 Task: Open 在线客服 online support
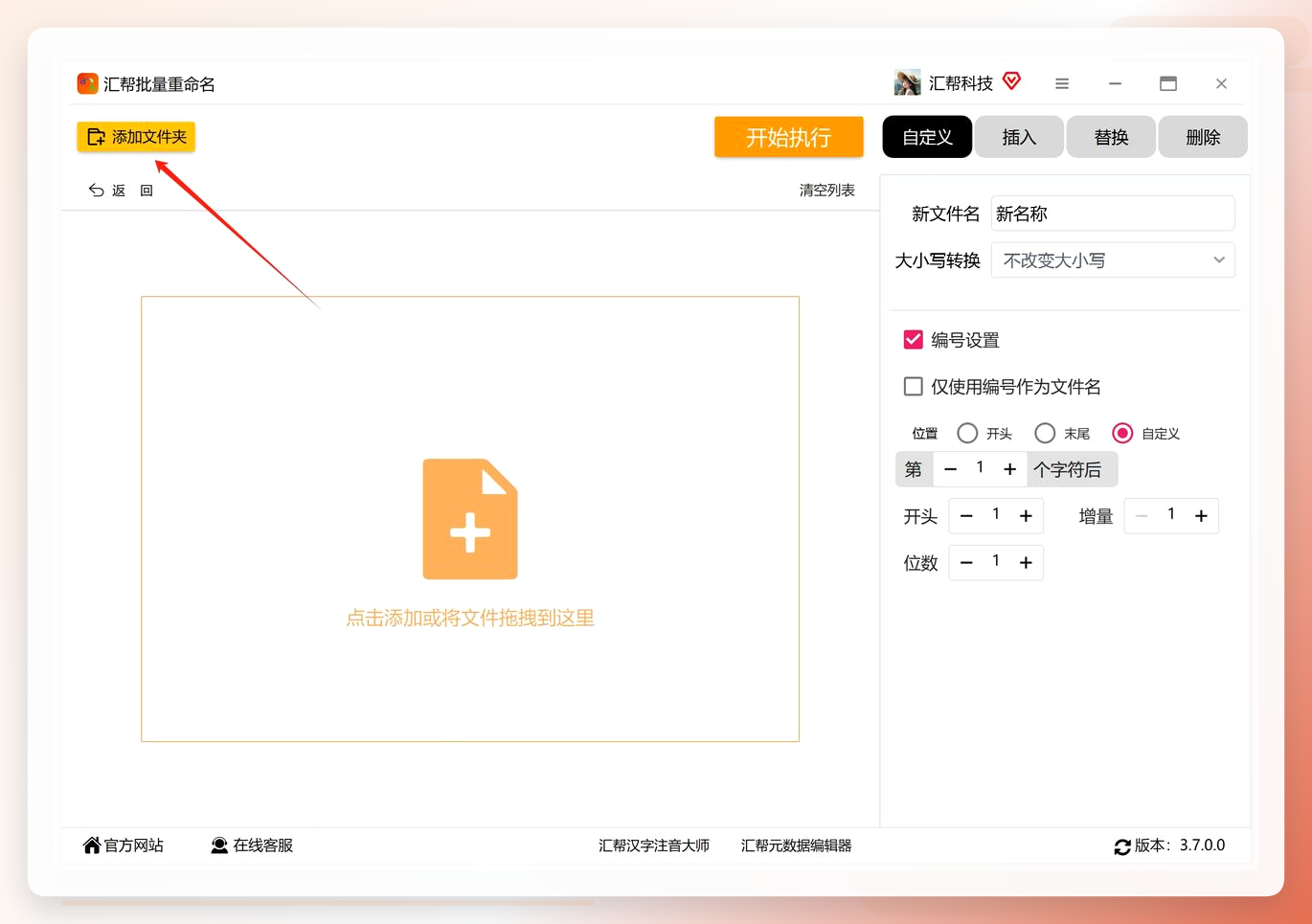pyautogui.click(x=252, y=845)
